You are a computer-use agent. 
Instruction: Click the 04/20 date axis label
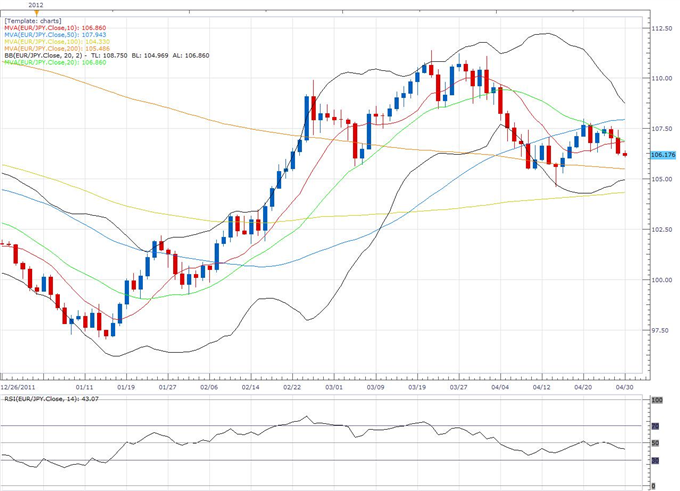[x=584, y=387]
